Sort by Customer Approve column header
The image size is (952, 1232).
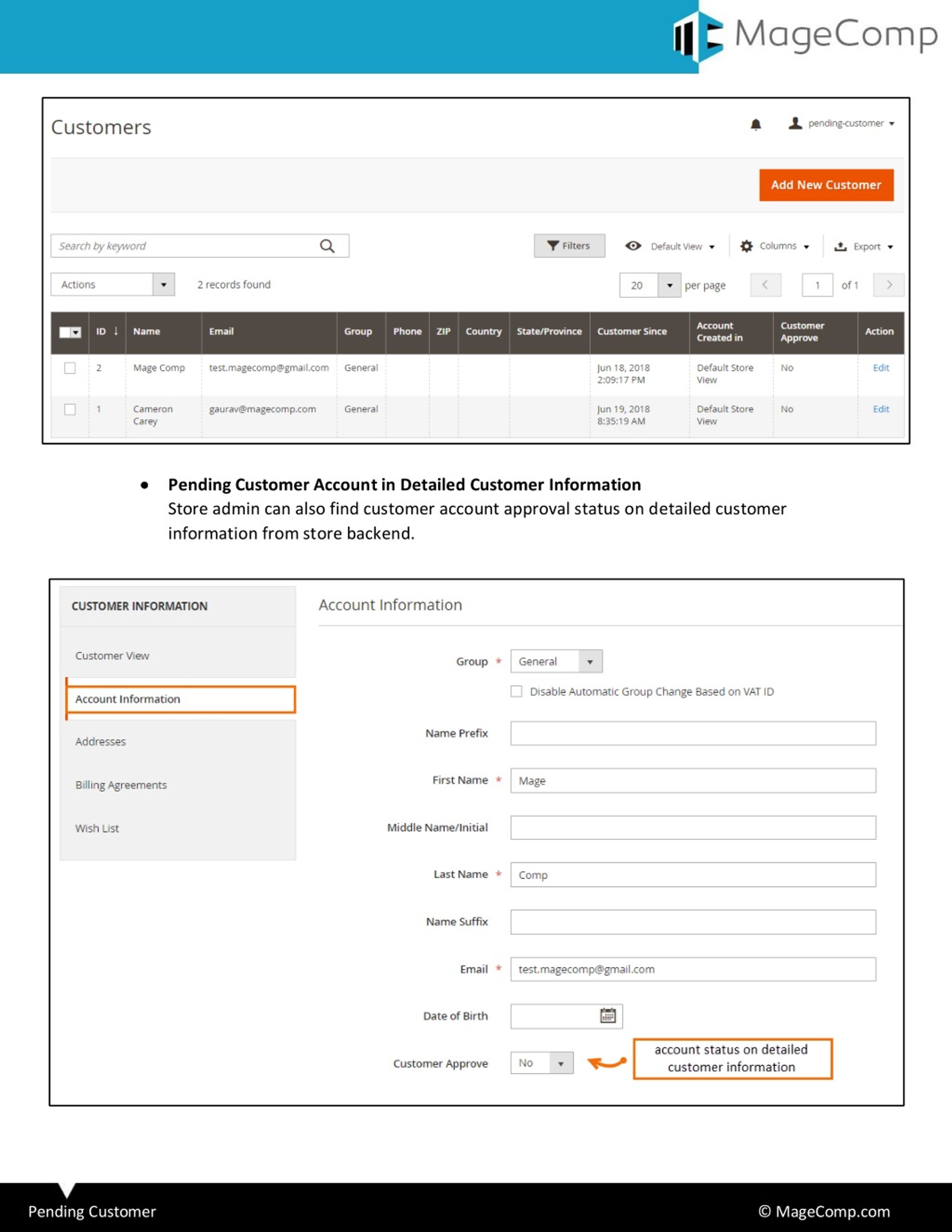816,333
